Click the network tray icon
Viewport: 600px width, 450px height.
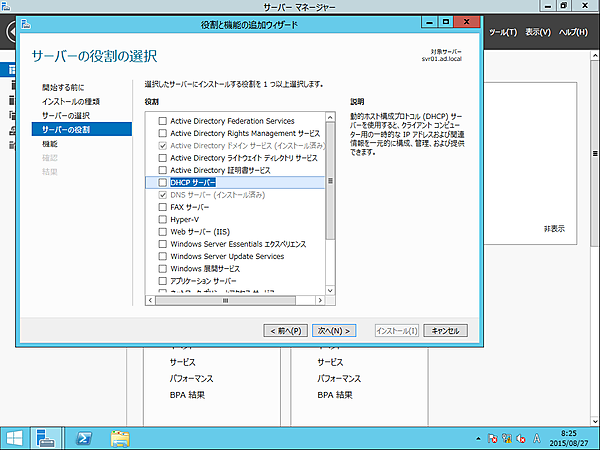click(x=507, y=439)
